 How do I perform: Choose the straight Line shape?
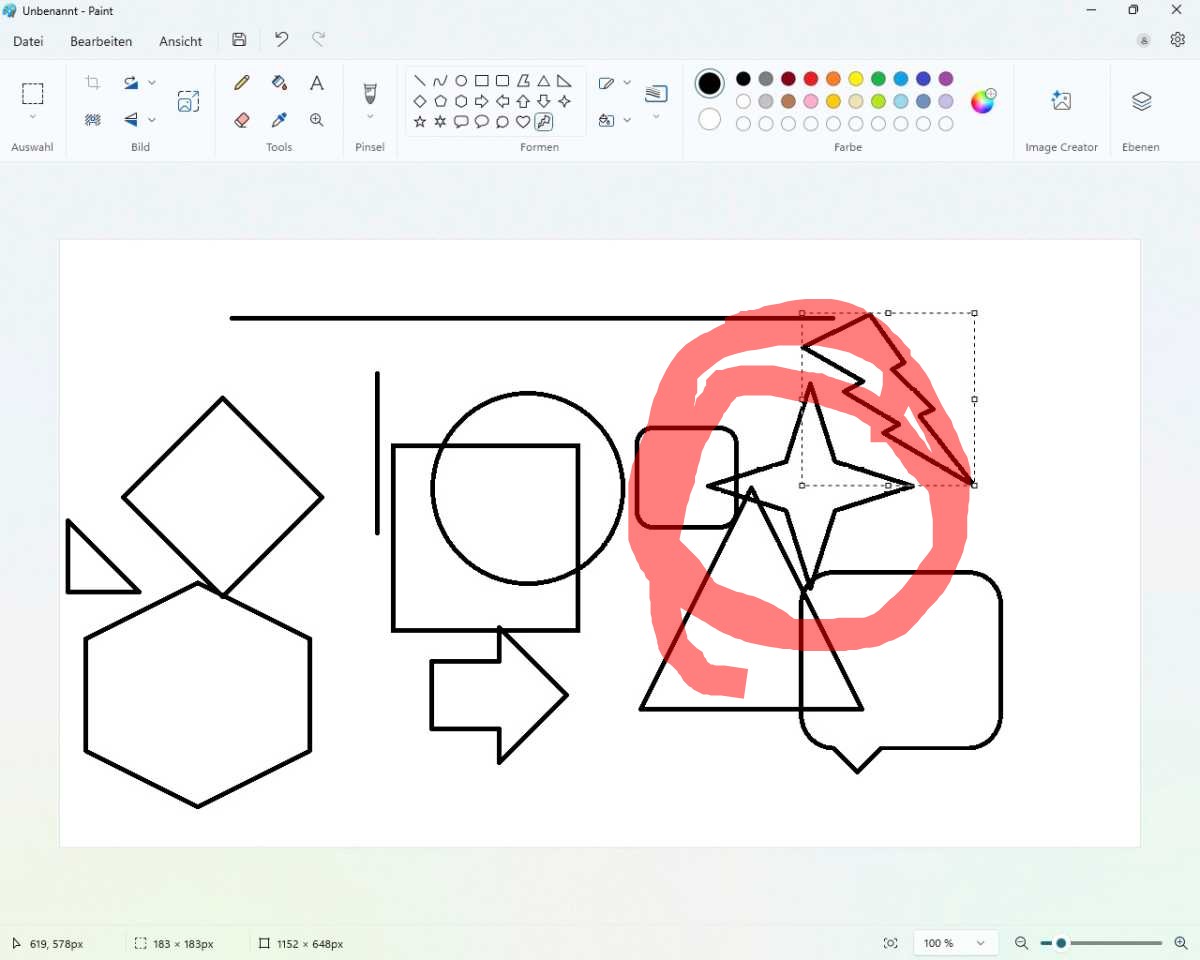[419, 81]
